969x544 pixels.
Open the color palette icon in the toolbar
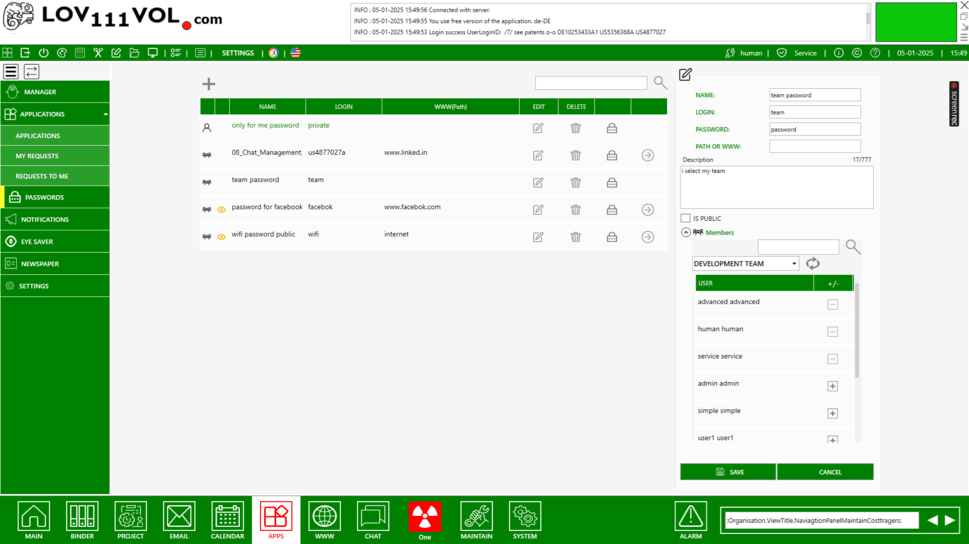62,53
